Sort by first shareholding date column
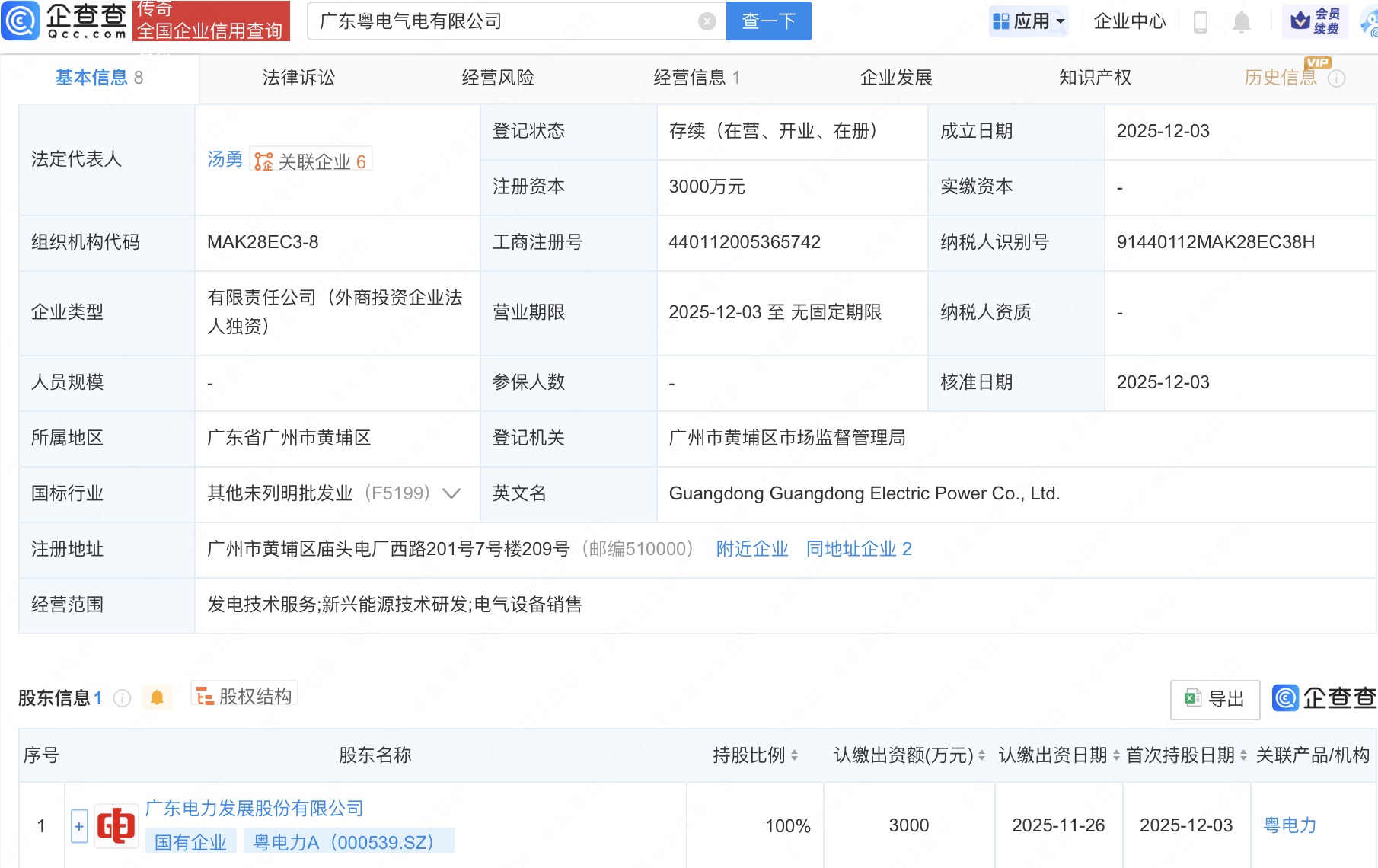Image resolution: width=1378 pixels, height=868 pixels. 1243,755
